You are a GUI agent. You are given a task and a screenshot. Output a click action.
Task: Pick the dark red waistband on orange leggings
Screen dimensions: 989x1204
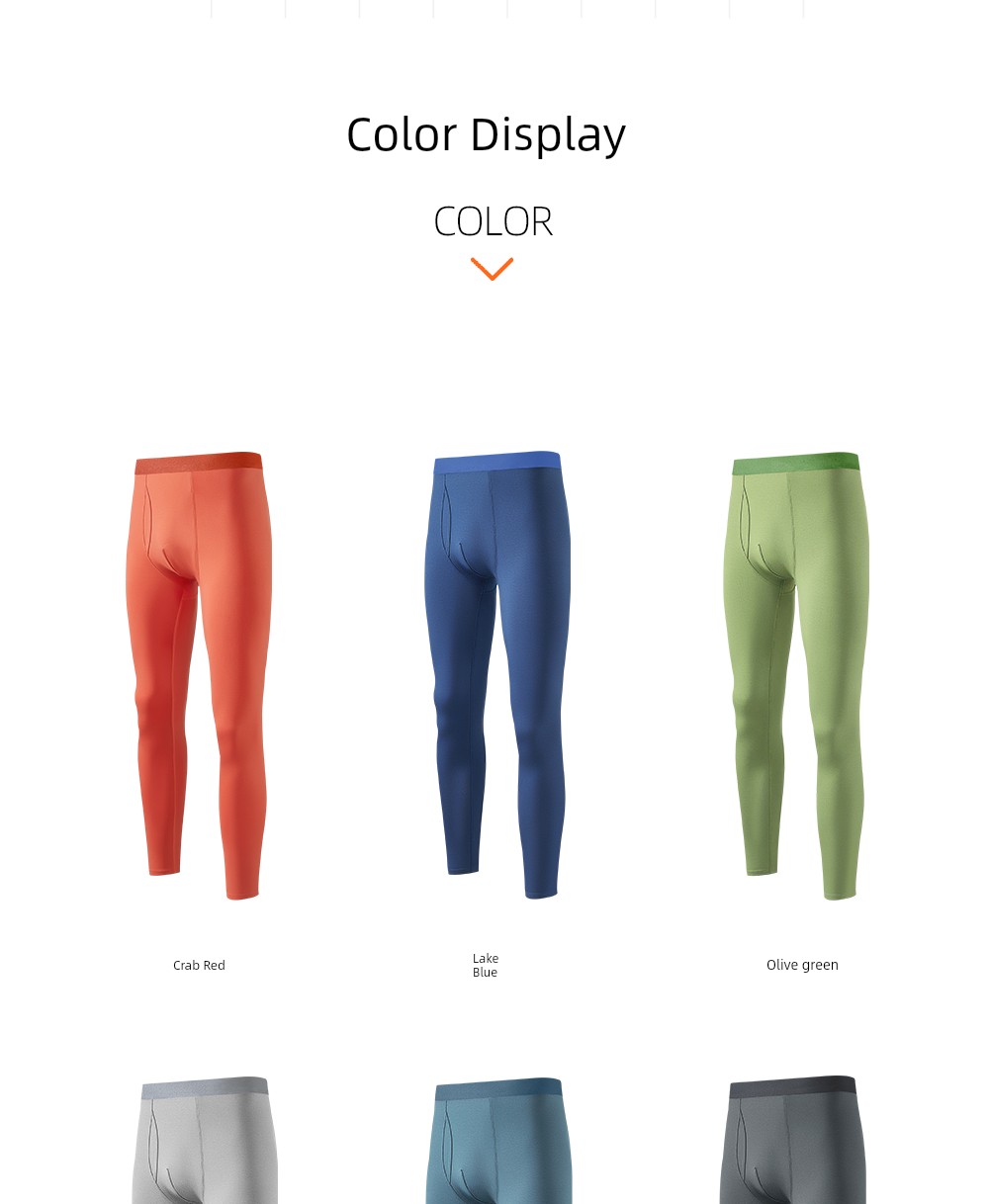click(x=199, y=463)
